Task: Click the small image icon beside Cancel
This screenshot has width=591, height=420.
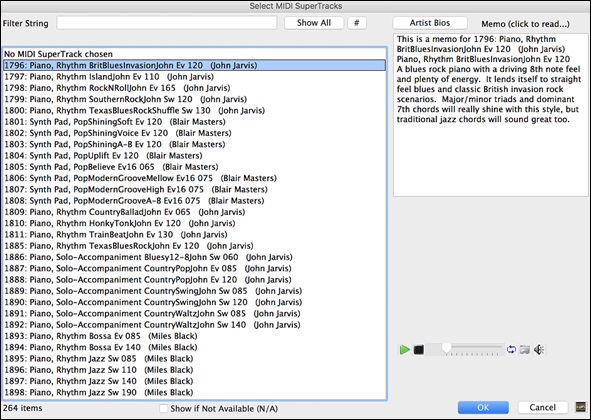Action: pyautogui.click(x=581, y=407)
